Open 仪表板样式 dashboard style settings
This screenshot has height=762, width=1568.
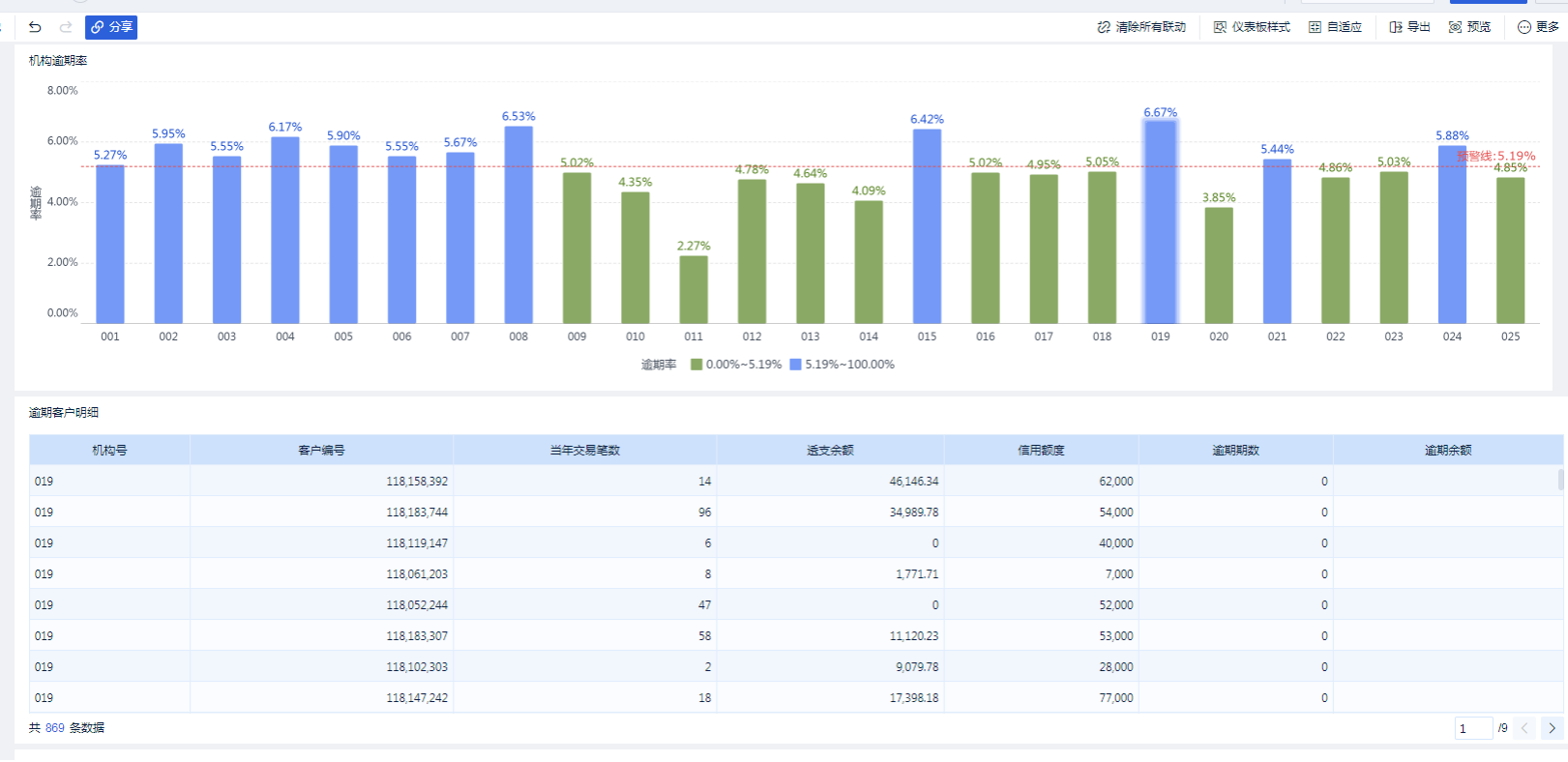tap(1252, 27)
